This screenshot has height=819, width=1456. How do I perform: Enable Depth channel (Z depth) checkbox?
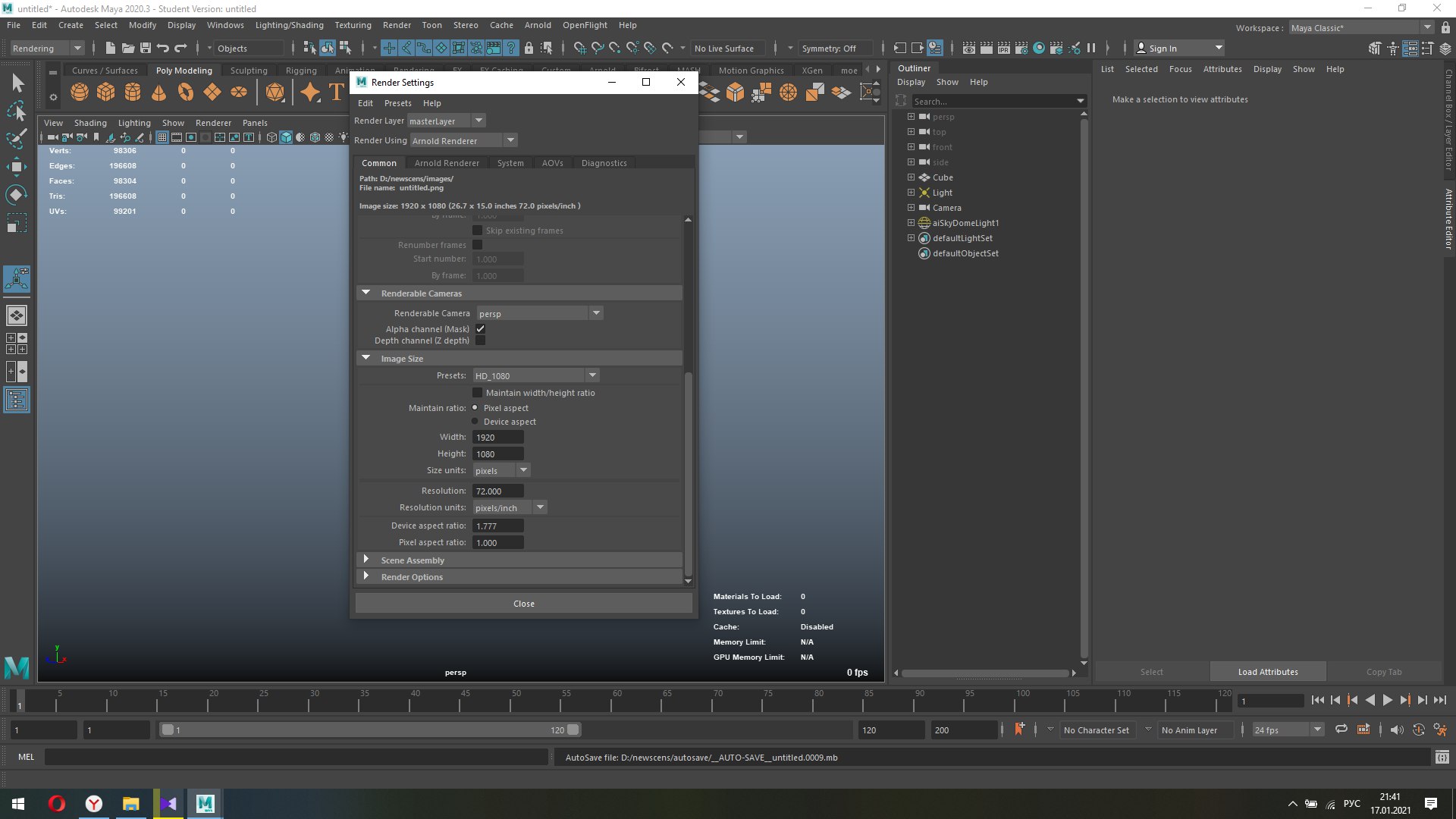[x=480, y=340]
